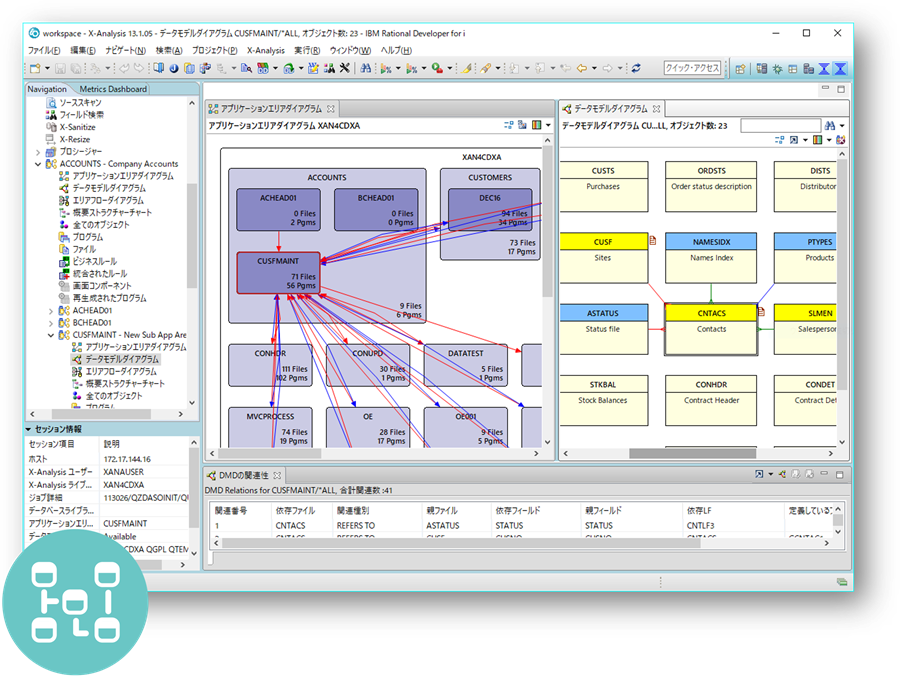The height and width of the screenshot is (676, 900).
Task: Open the ナビゲート(N) menu
Action: [x=125, y=50]
